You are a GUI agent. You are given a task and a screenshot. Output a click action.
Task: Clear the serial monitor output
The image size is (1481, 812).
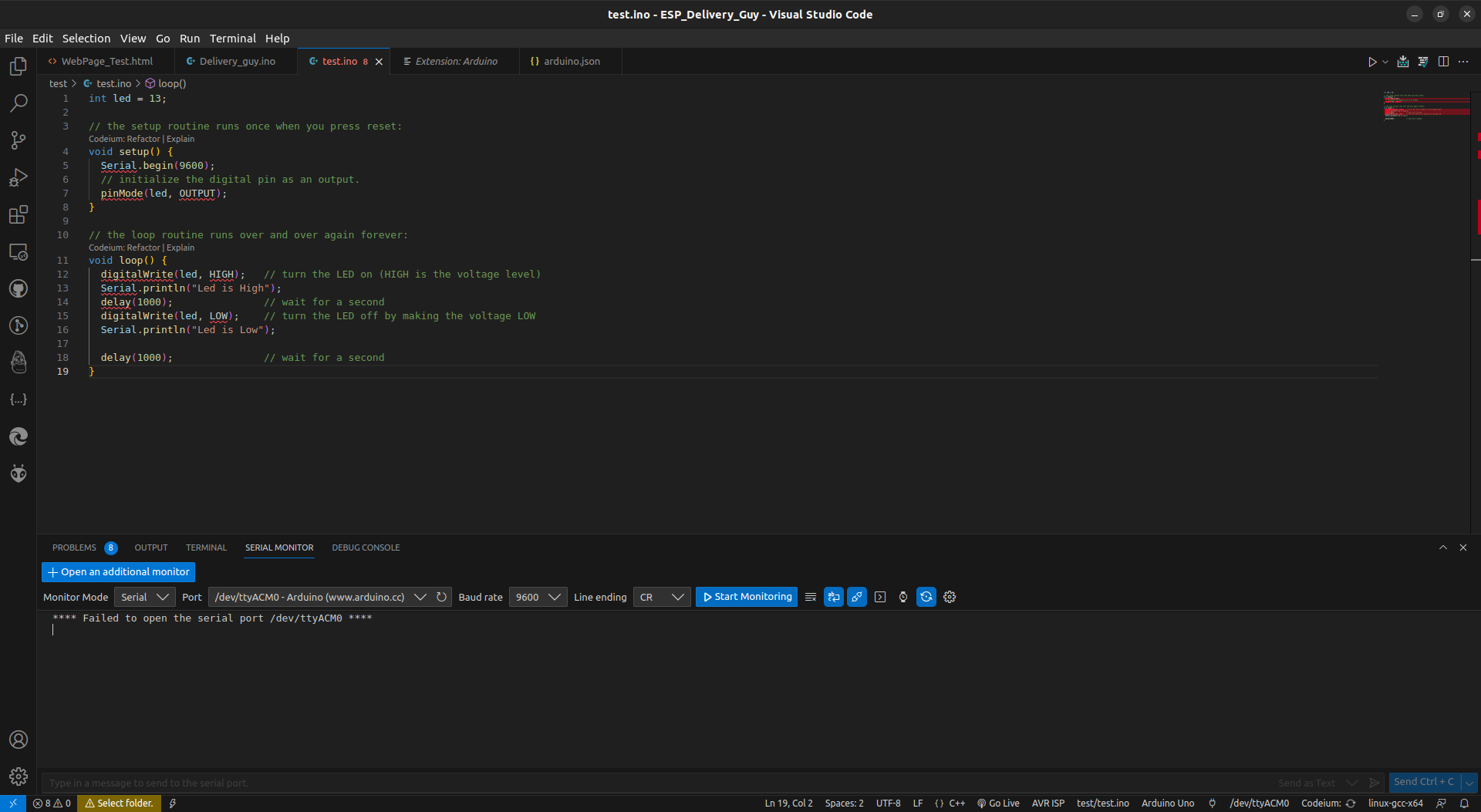(810, 597)
